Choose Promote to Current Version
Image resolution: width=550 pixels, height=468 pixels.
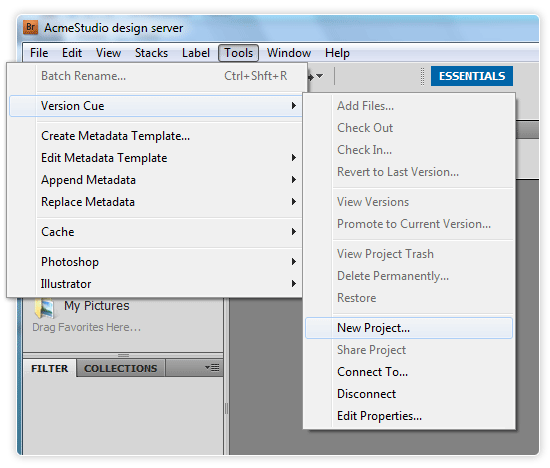tap(409, 224)
